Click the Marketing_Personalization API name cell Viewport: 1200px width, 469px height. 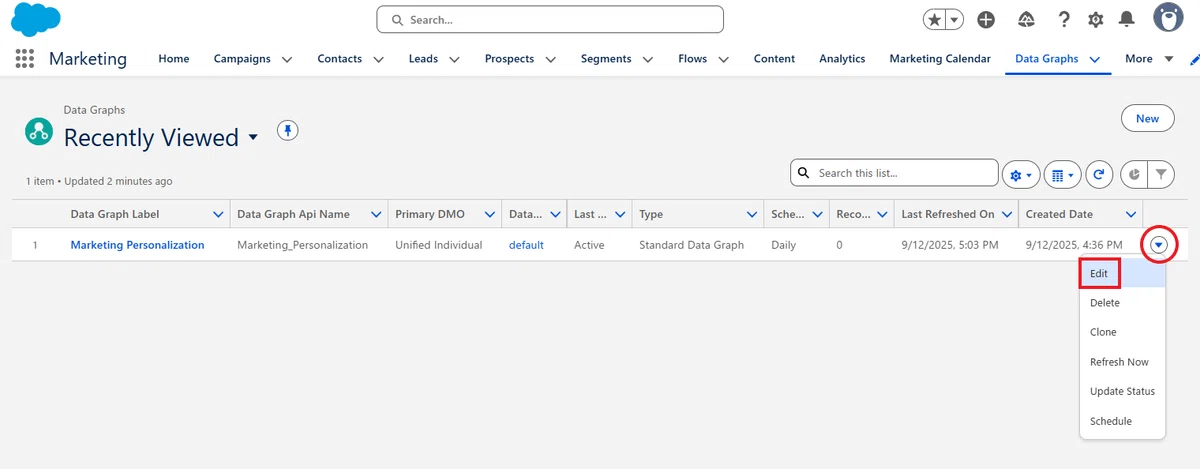click(x=302, y=245)
